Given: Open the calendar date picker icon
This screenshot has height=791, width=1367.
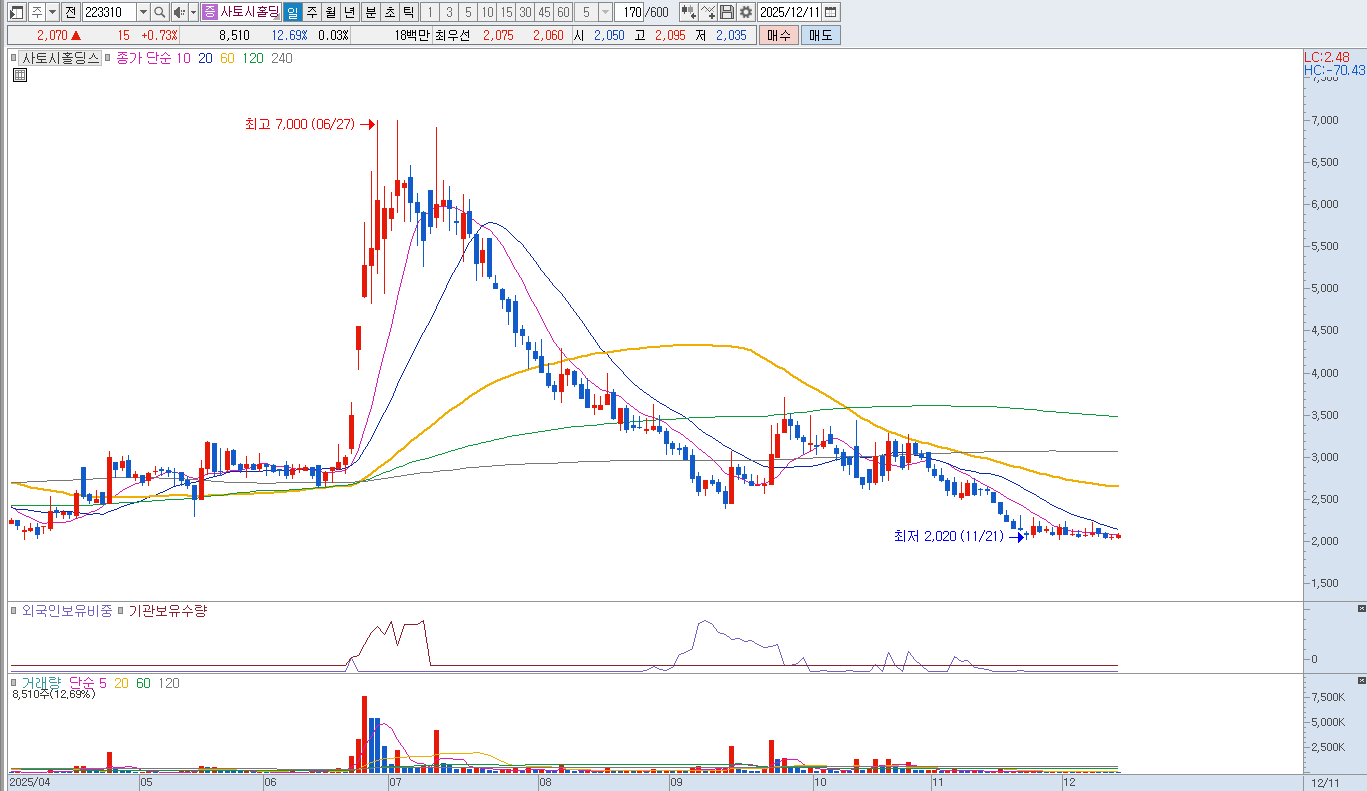Looking at the screenshot, I should (x=831, y=12).
